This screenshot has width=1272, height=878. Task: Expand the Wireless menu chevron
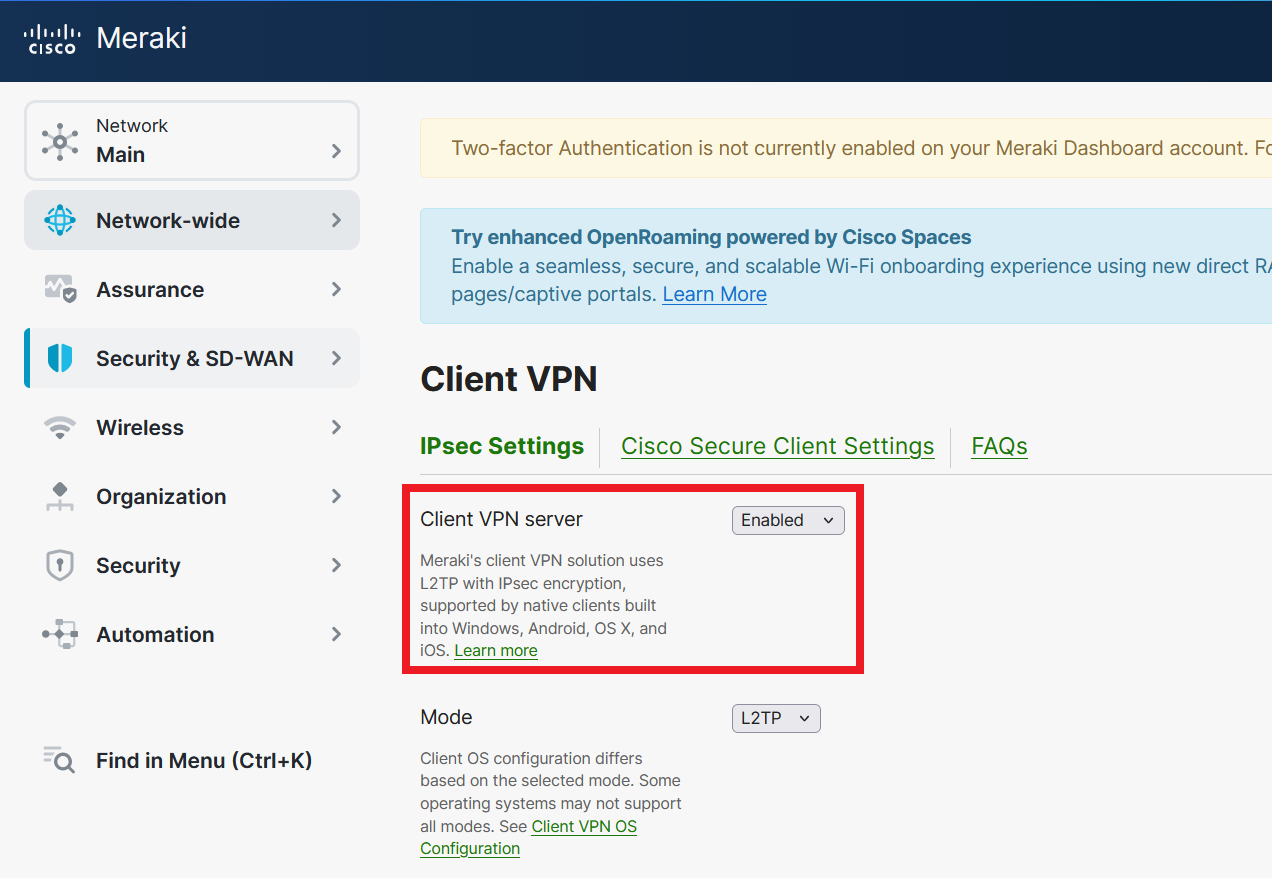pos(336,427)
